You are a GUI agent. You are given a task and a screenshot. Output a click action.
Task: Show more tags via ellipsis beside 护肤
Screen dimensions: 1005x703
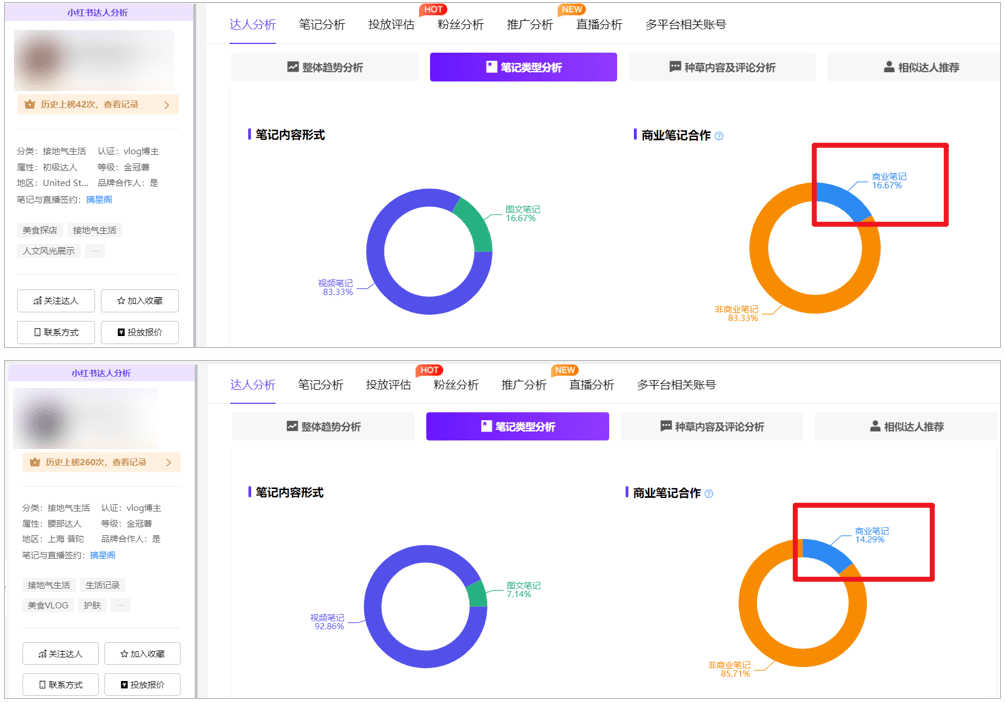tap(120, 606)
